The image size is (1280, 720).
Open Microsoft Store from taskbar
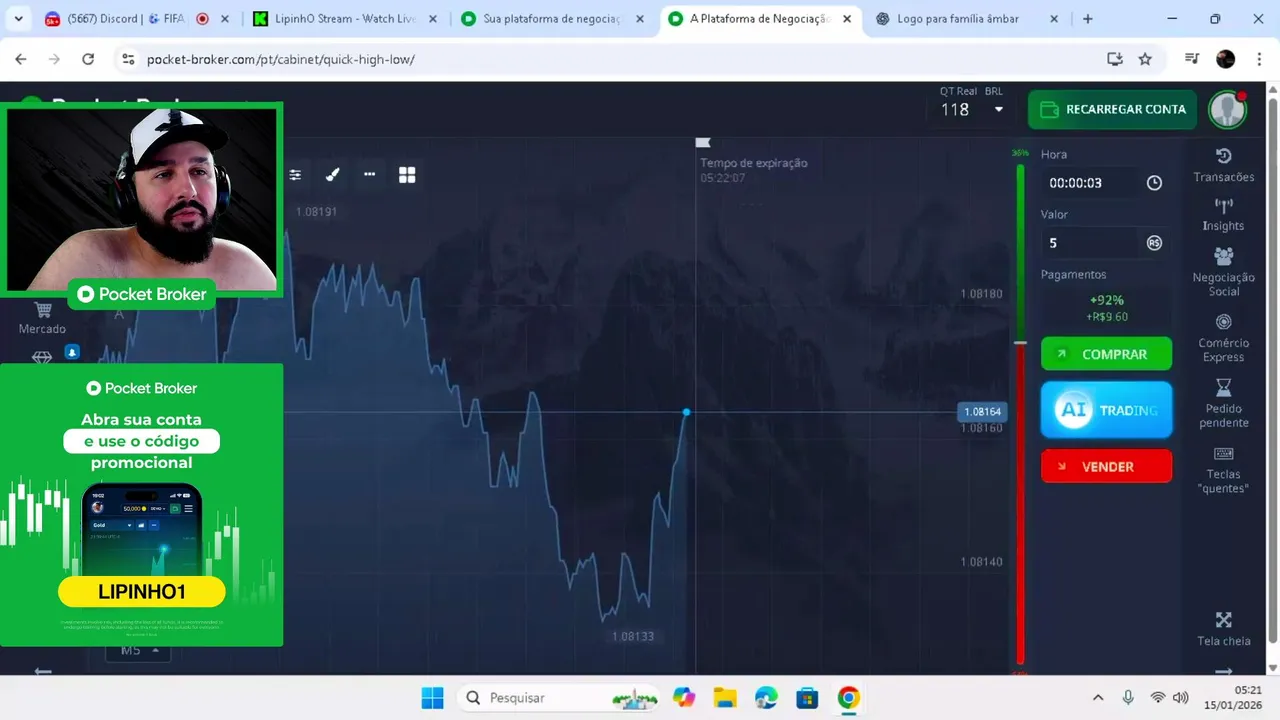coord(807,698)
